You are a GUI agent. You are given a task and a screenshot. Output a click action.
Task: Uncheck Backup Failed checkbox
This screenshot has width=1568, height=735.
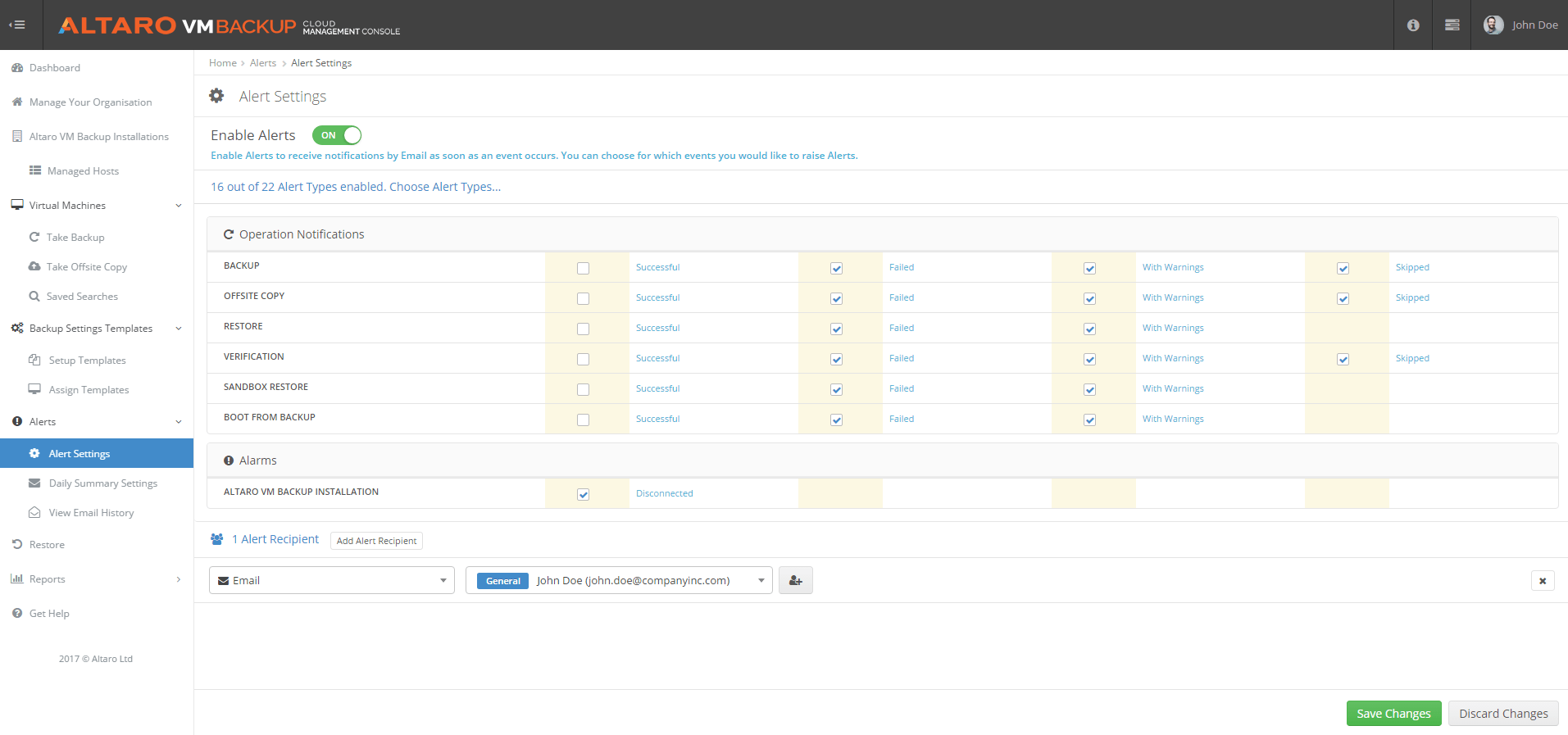click(x=836, y=268)
